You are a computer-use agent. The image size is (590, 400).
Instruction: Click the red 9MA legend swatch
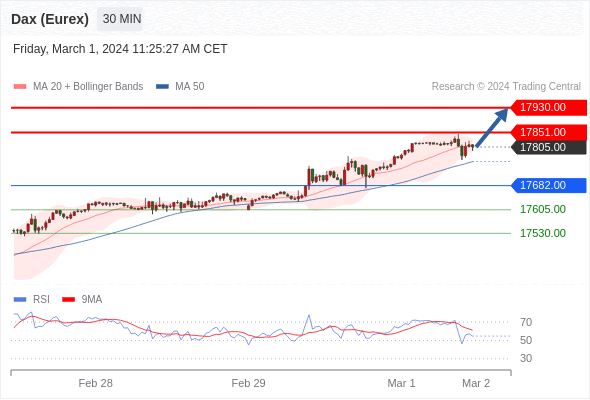(x=68, y=300)
